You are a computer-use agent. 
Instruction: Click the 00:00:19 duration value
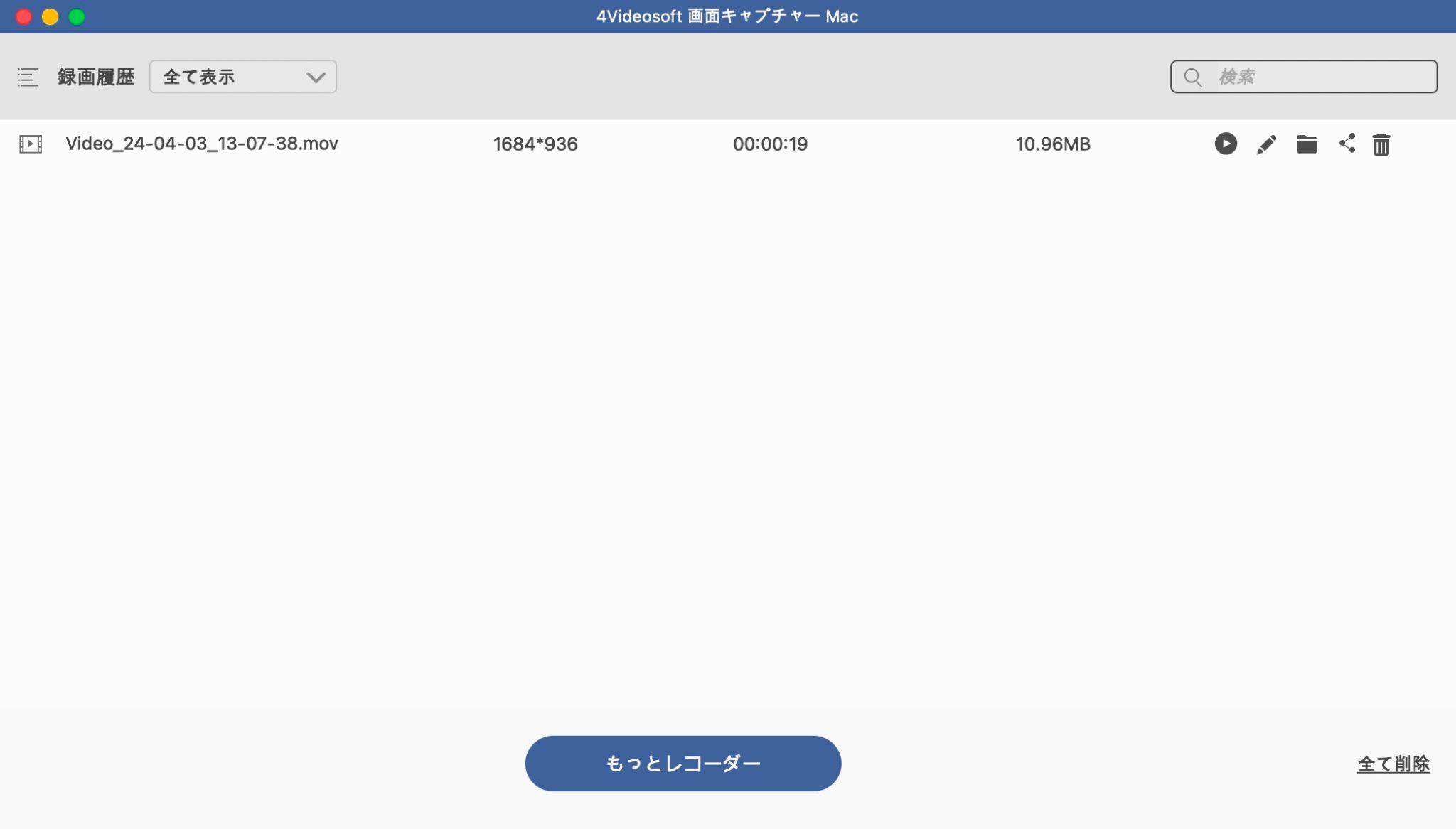(770, 144)
